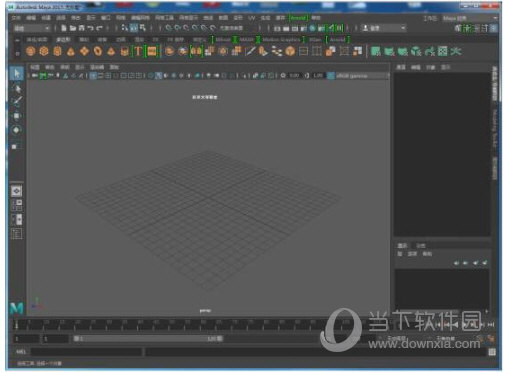Image resolution: width=505 pixels, height=373 pixels.
Task: Click the Mirror shelf icon with green brackets
Action: pyautogui.click(x=197, y=51)
